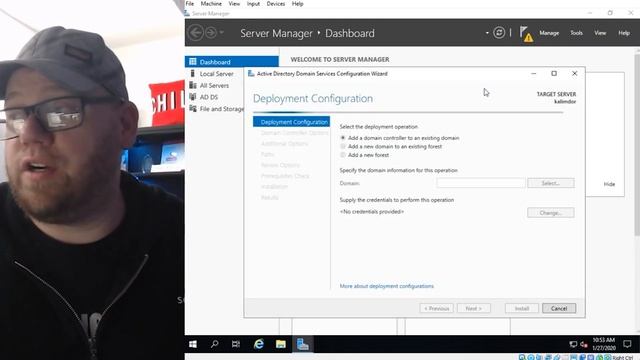Open the Action Center notification icon

click(x=627, y=344)
